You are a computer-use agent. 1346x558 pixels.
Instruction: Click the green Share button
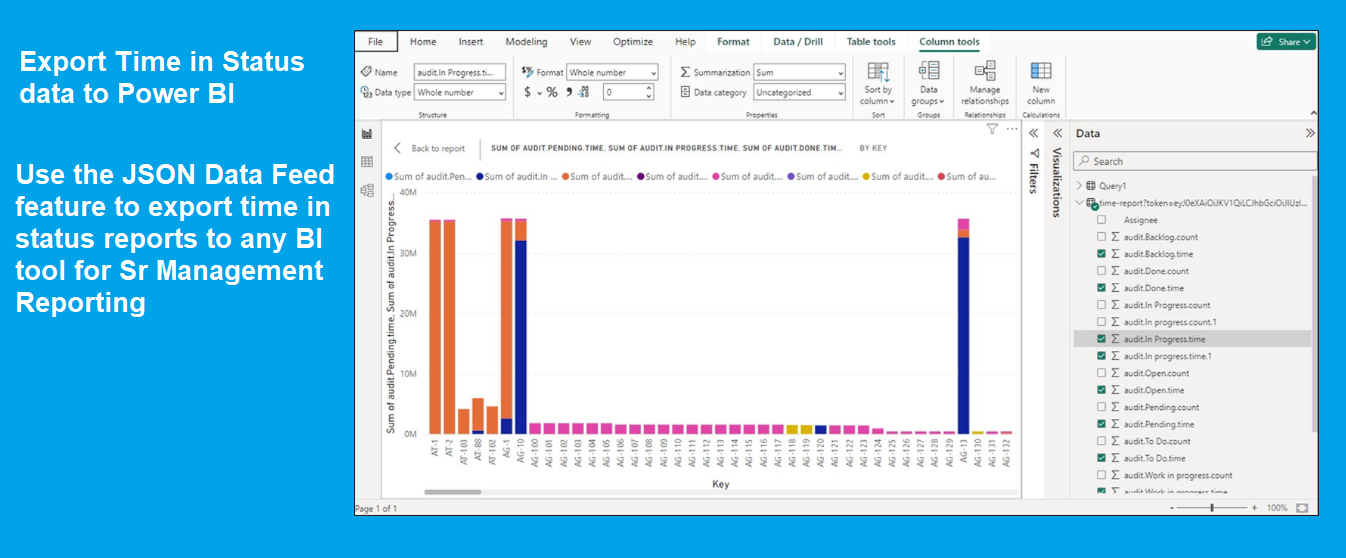tap(1286, 42)
